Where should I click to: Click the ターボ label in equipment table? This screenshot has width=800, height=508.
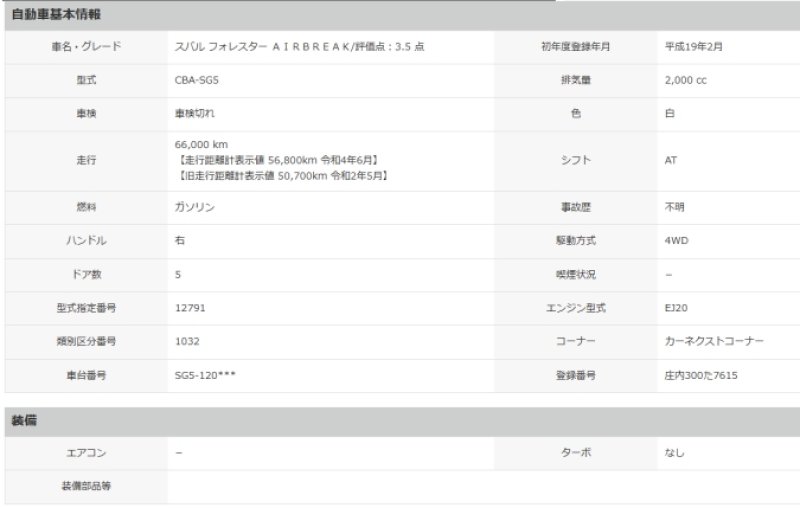578,453
